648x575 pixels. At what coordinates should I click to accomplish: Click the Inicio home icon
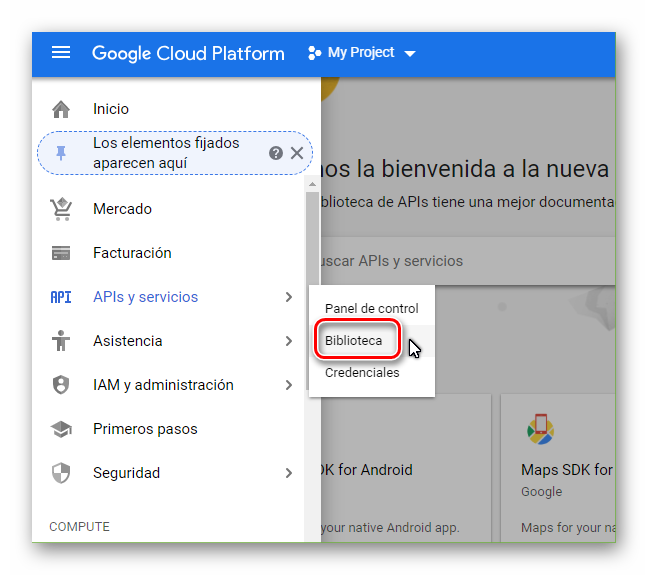coord(61,109)
